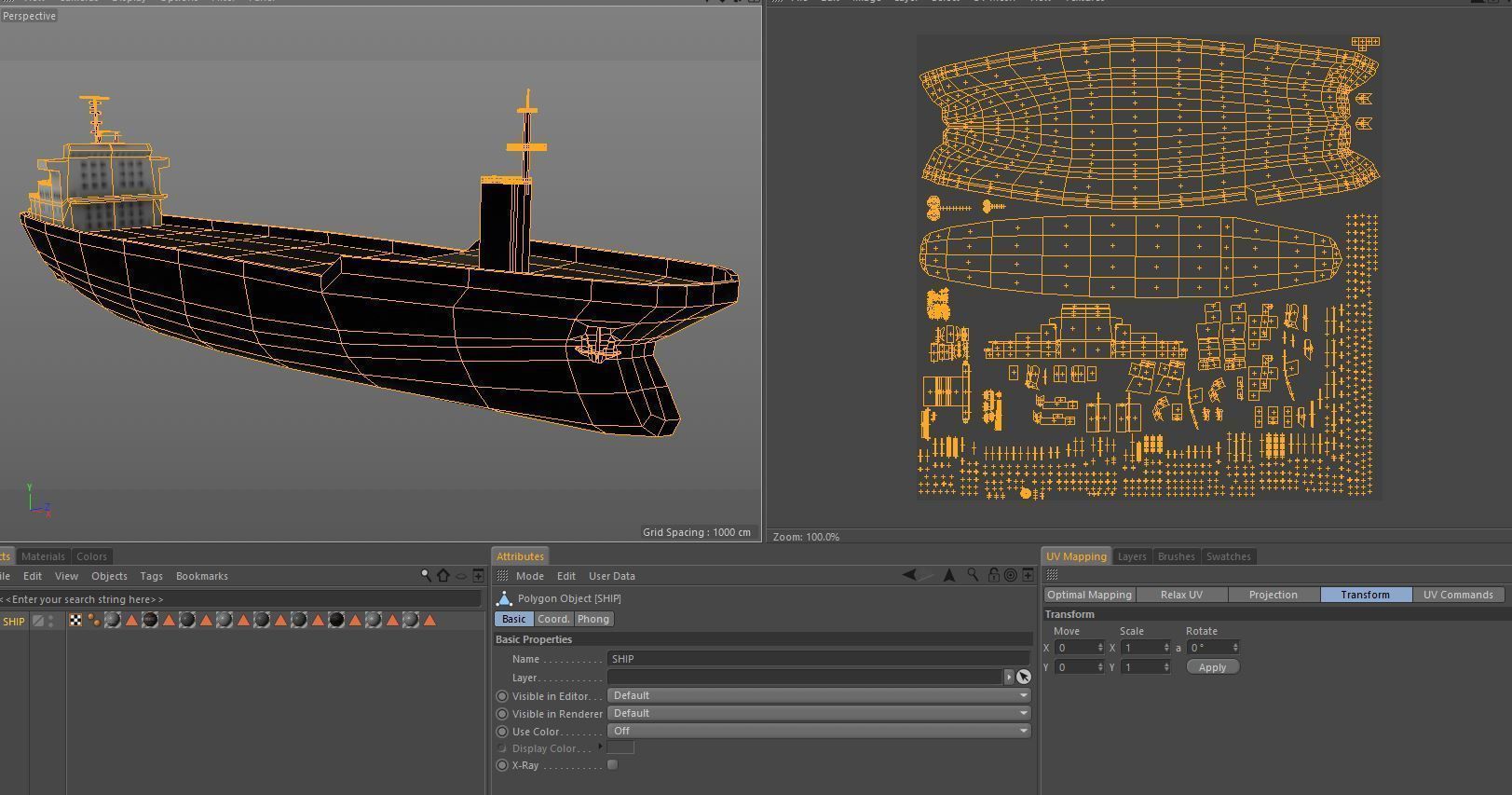Click Move Y stepper arrows
Viewport: 1512px width, 795px height.
click(x=1100, y=667)
